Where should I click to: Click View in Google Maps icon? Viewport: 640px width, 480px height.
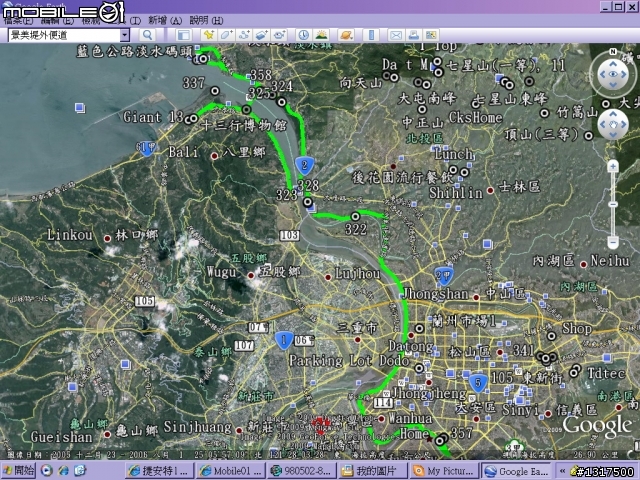coord(431,35)
